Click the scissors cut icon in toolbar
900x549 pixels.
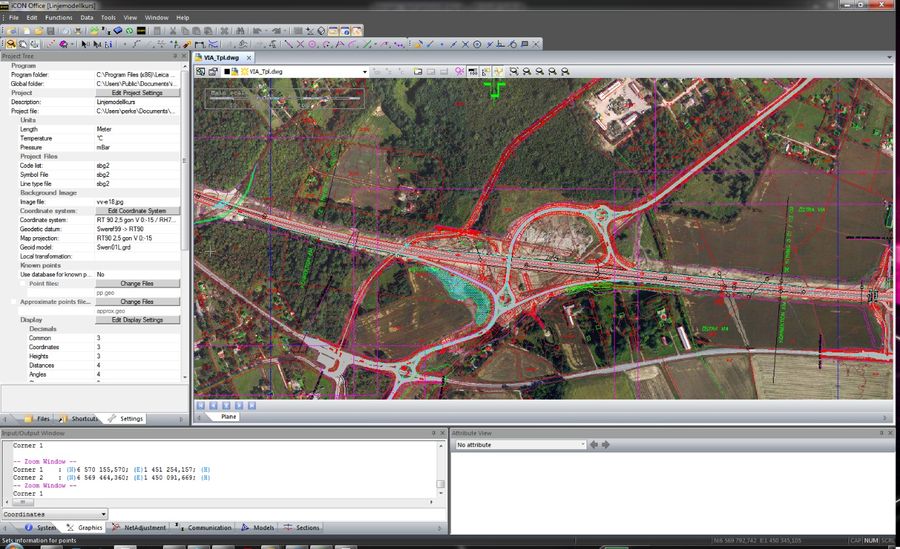point(173,31)
